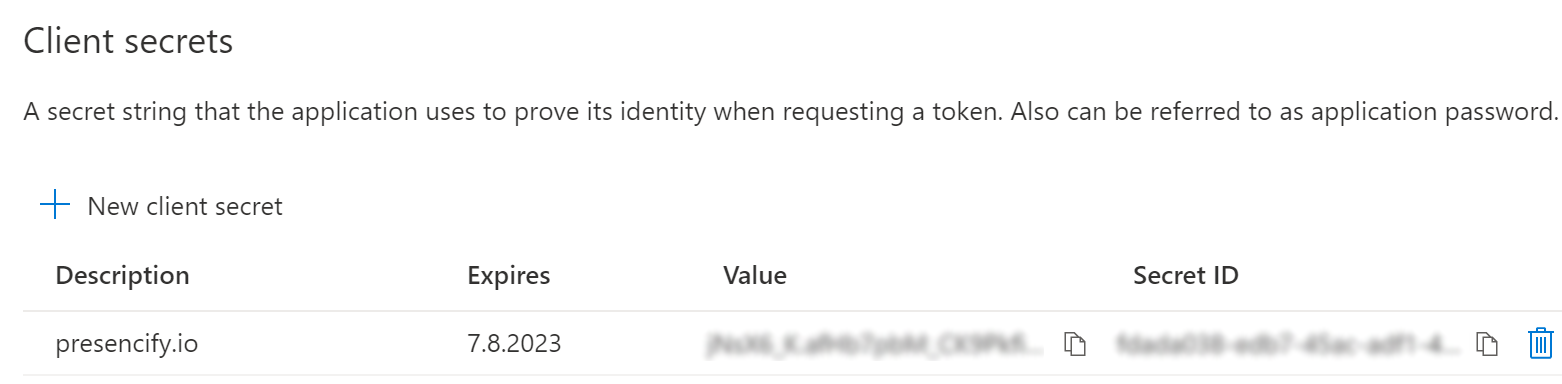The height and width of the screenshot is (384, 1562).
Task: Click the Secret ID column header
Action: click(x=1186, y=275)
